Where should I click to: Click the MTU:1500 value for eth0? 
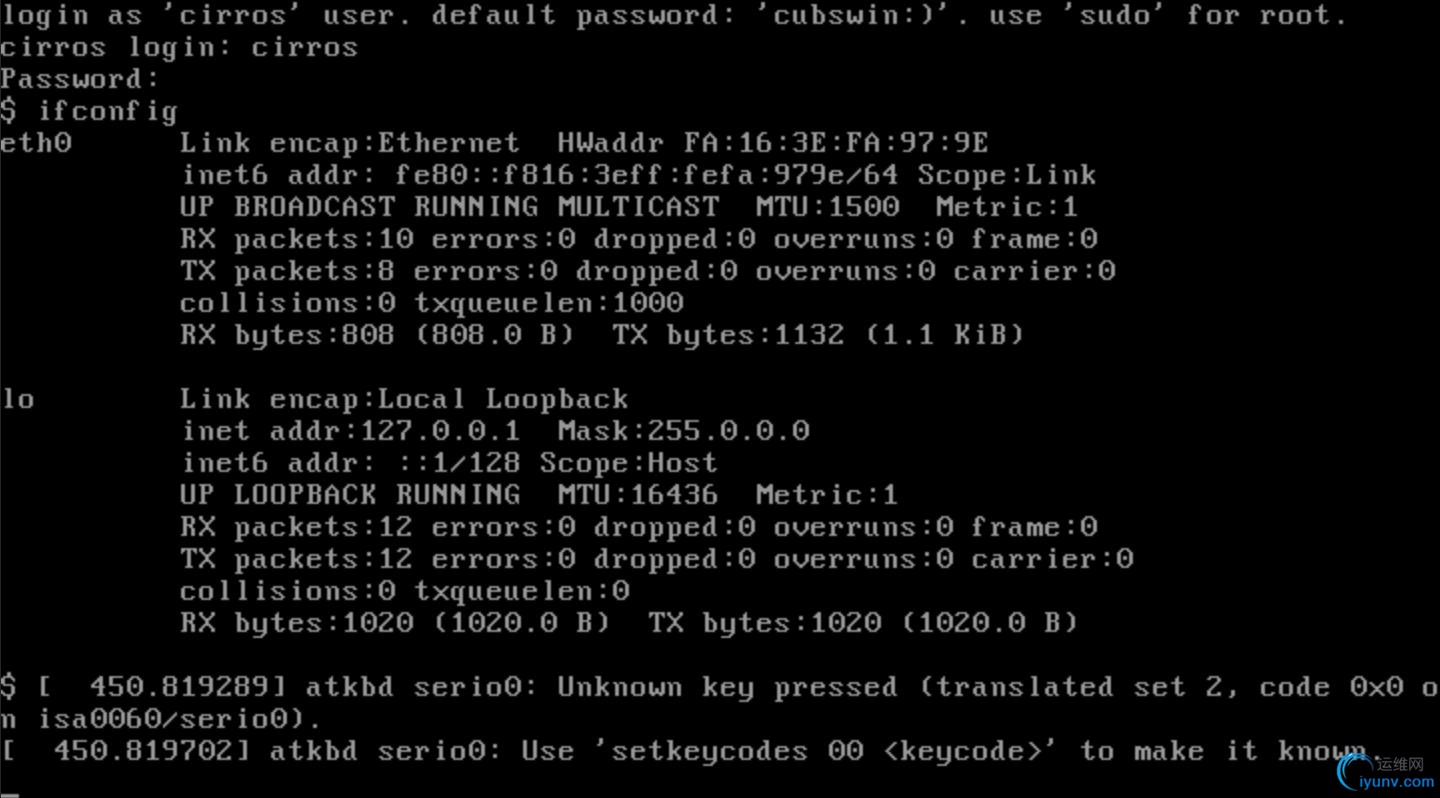[x=827, y=207]
